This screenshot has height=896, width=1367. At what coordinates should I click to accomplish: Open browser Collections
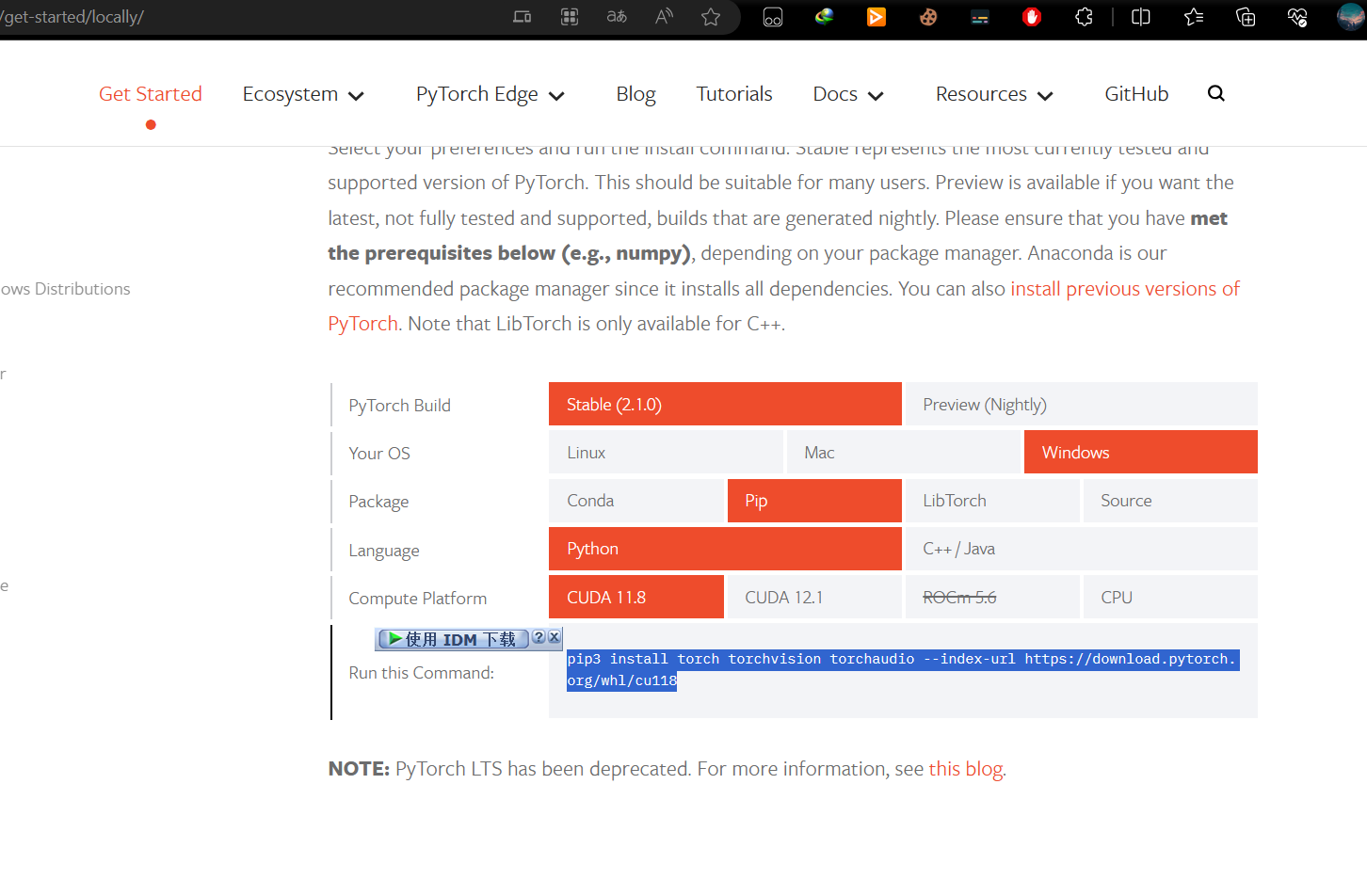(x=1246, y=17)
